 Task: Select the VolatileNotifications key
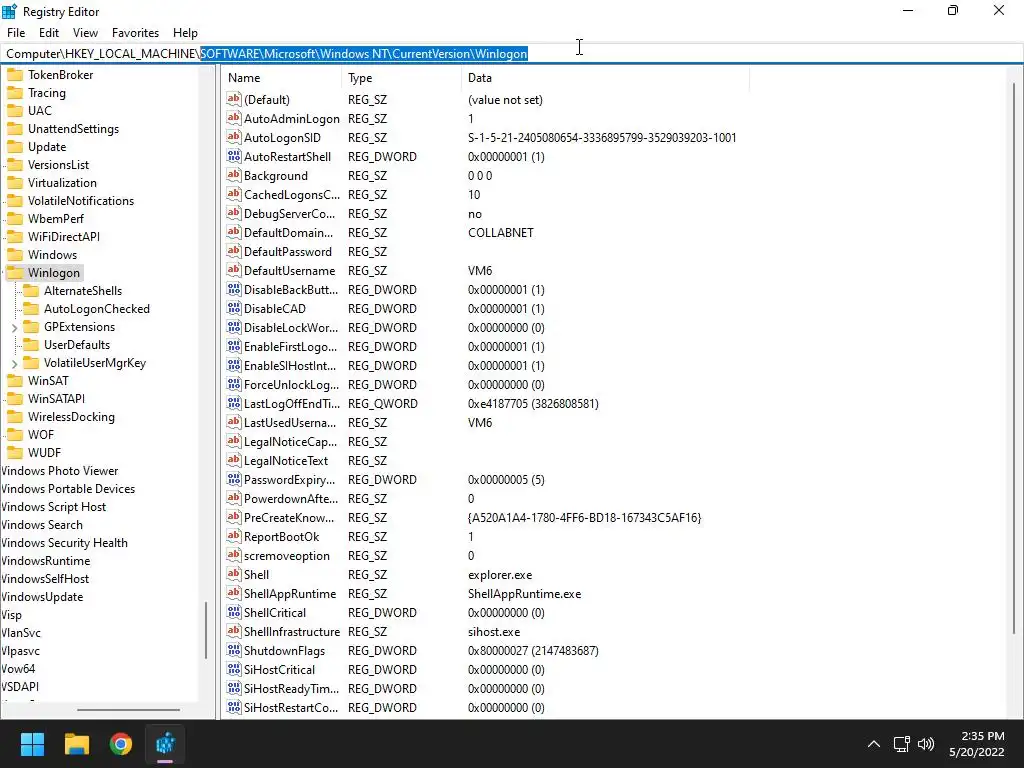point(80,200)
